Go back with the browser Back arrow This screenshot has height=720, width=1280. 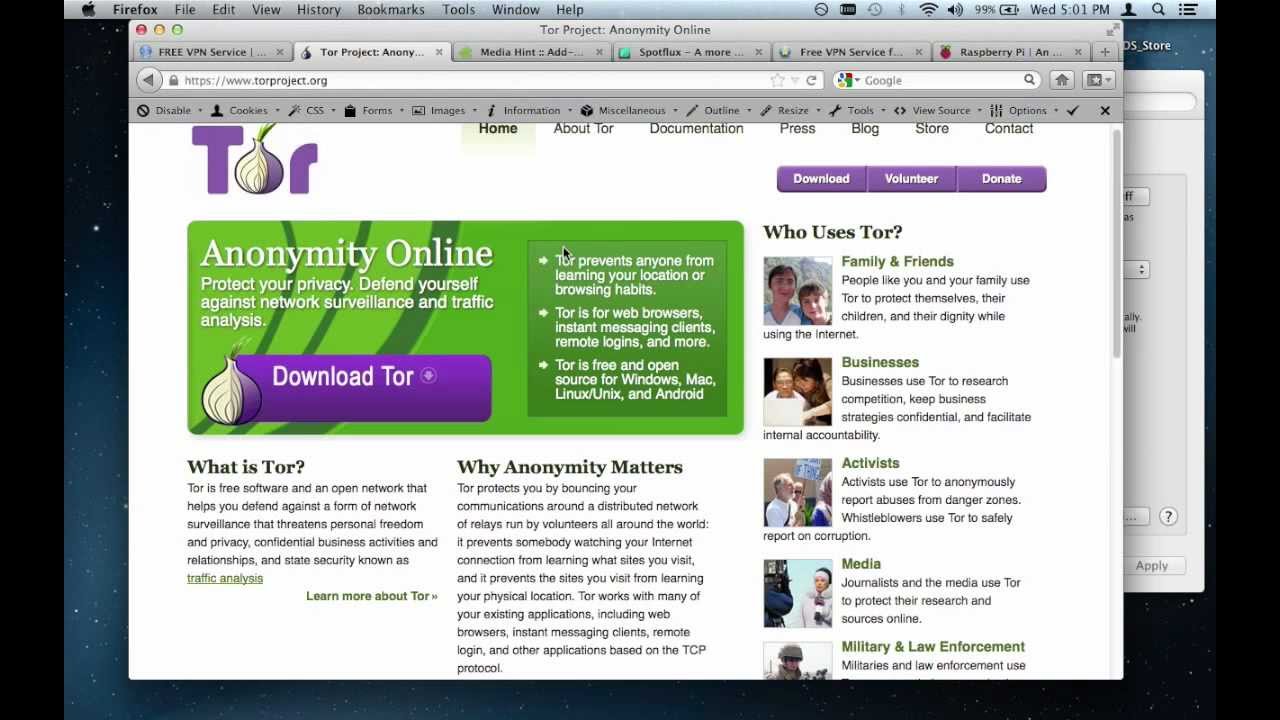[x=149, y=80]
